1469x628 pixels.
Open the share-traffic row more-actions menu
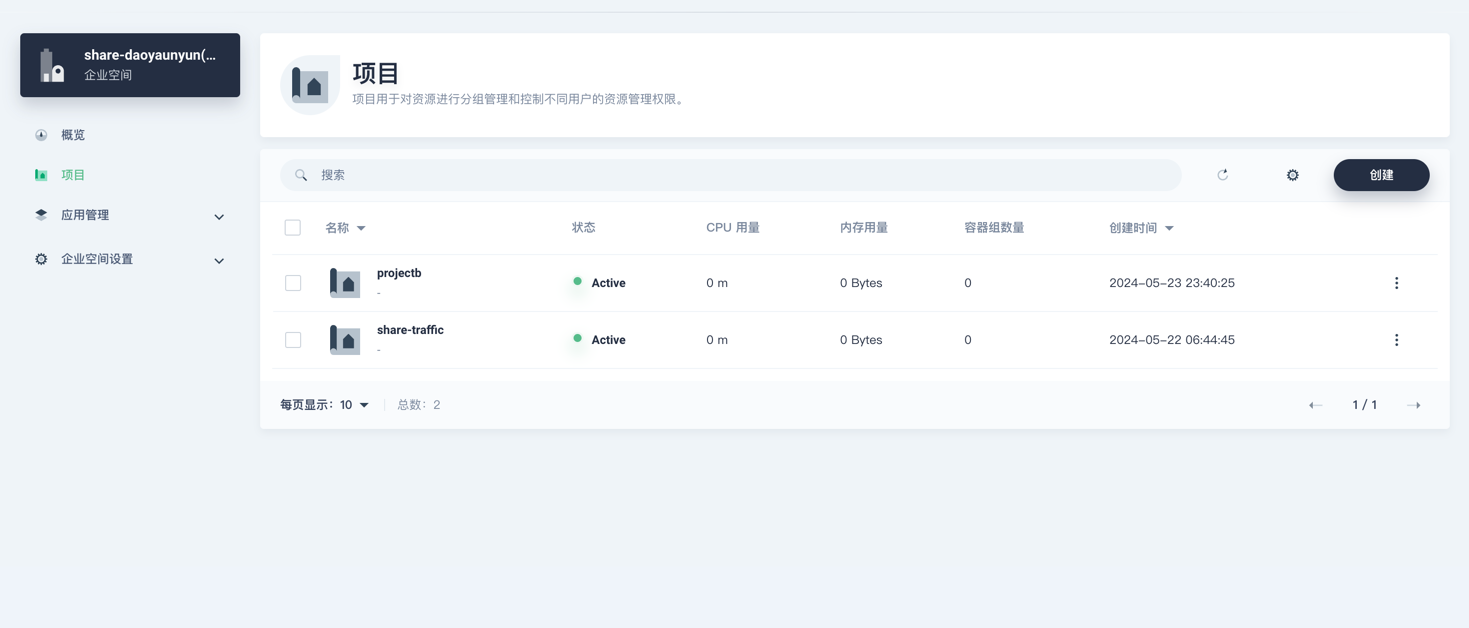(x=1396, y=340)
